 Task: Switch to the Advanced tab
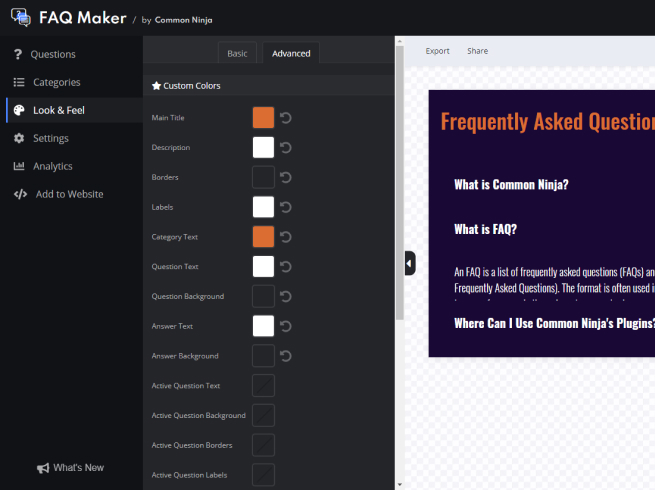pos(291,53)
